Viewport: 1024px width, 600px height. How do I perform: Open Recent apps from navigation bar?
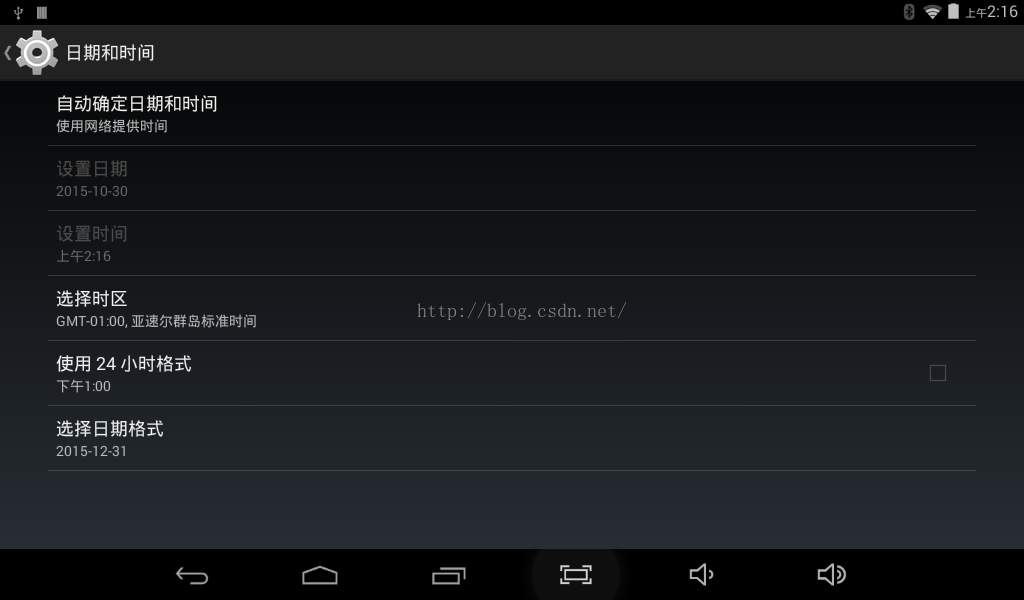click(449, 575)
